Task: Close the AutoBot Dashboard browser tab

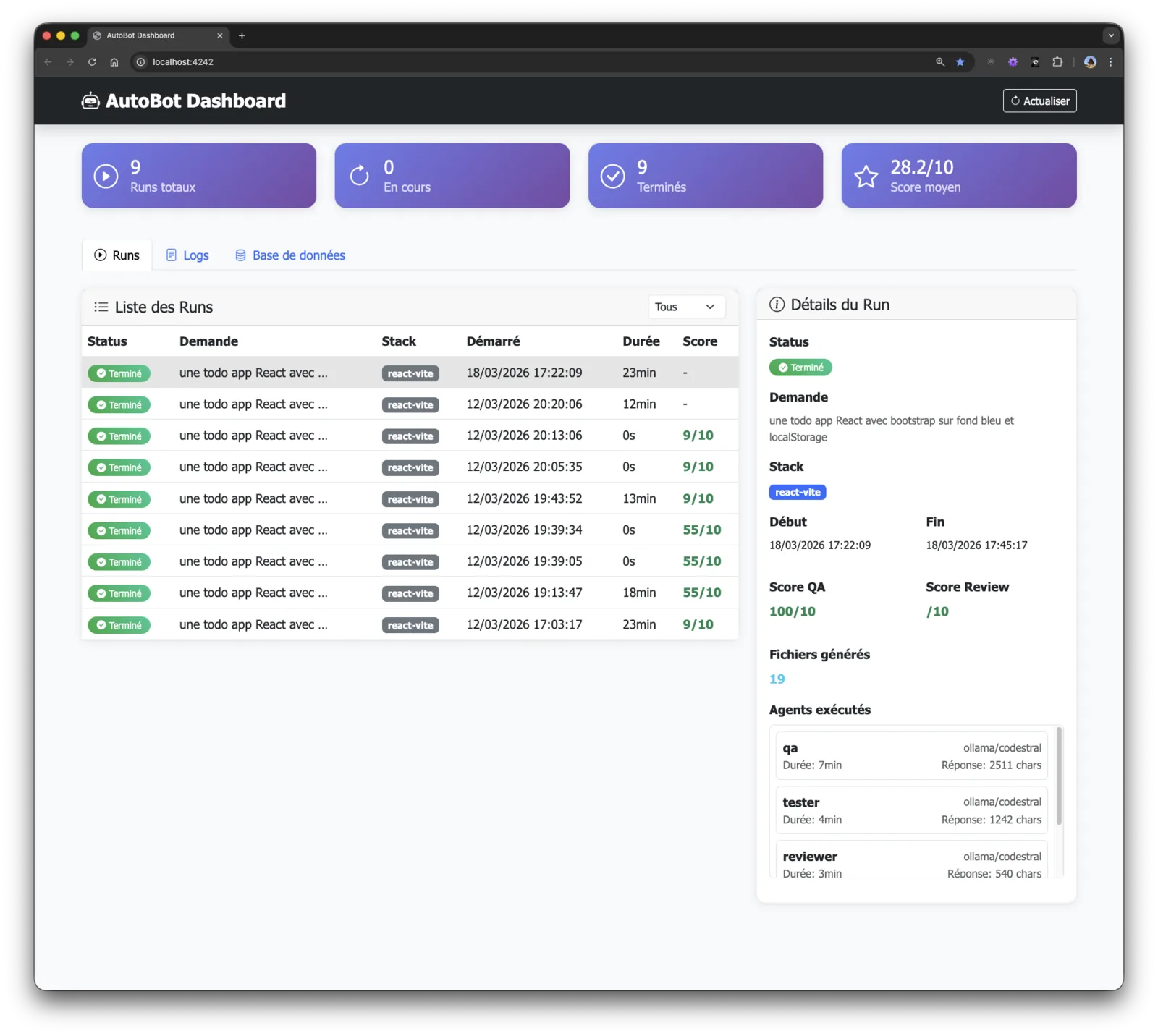Action: (x=220, y=35)
